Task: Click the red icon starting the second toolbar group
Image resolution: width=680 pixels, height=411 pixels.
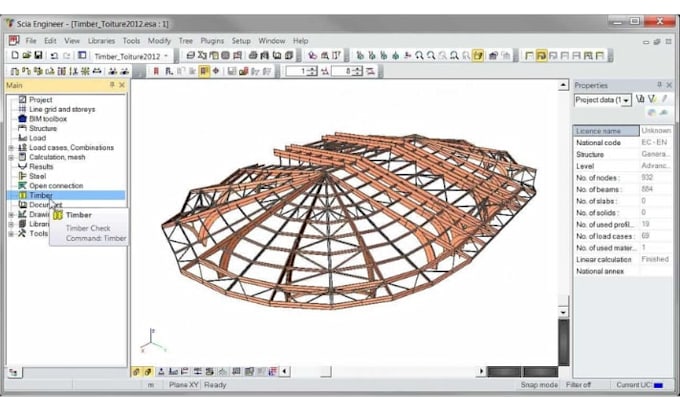Action: point(156,71)
